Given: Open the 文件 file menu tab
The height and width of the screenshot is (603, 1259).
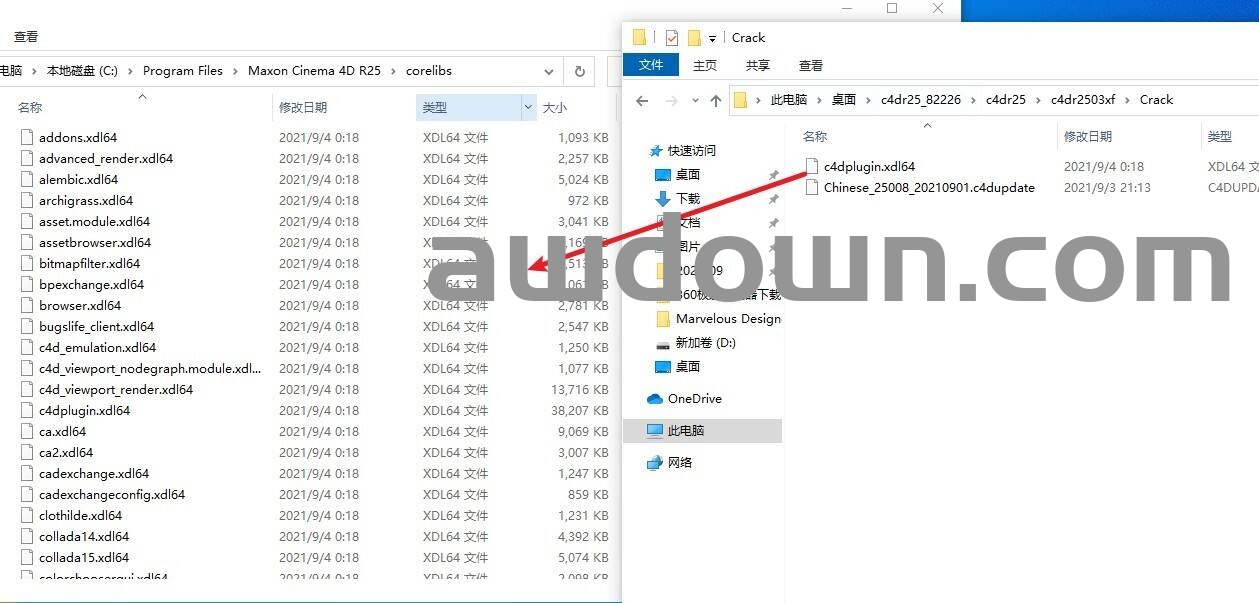Looking at the screenshot, I should (651, 65).
